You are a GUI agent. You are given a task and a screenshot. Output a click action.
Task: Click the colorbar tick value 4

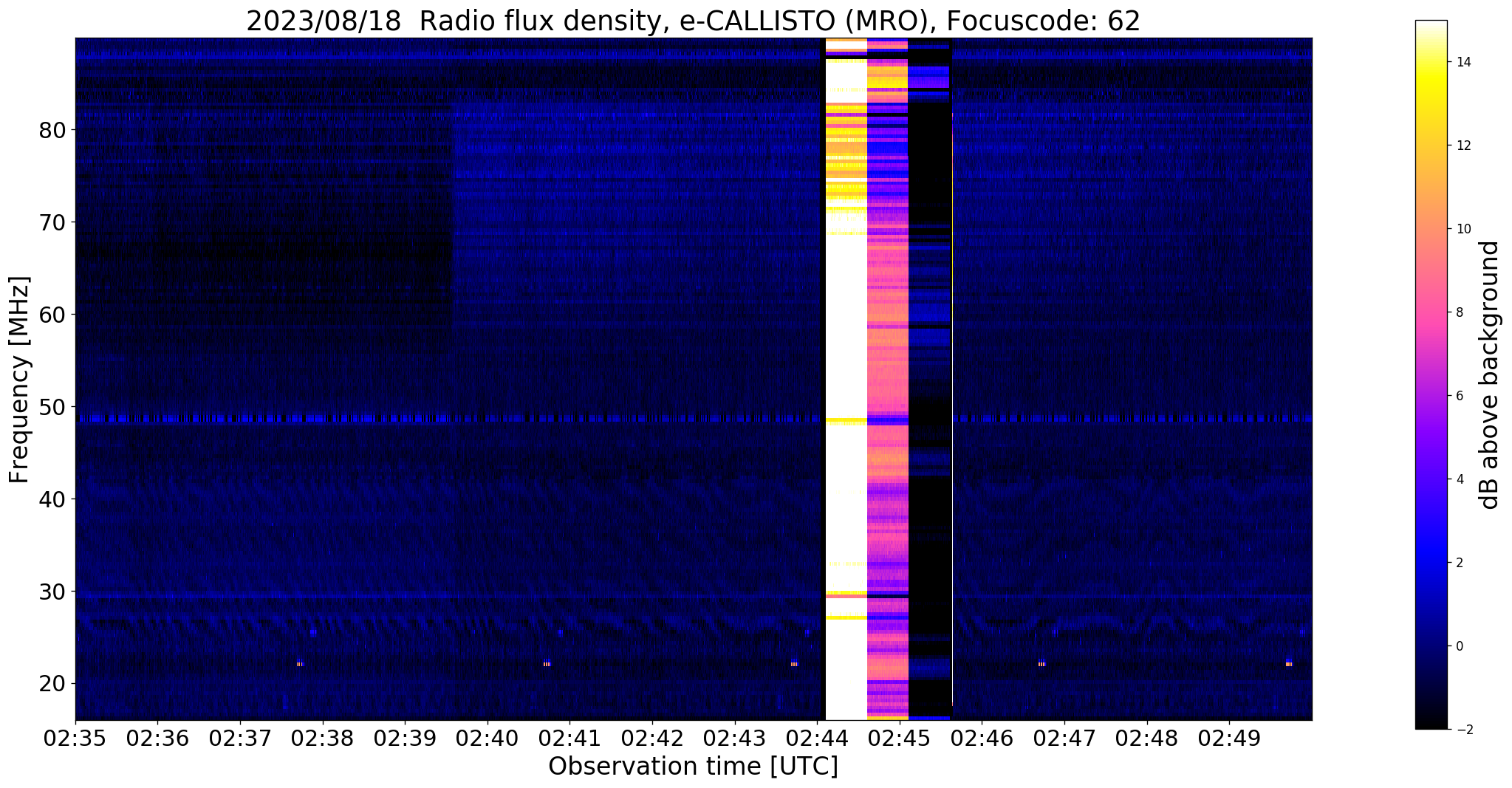click(1460, 479)
